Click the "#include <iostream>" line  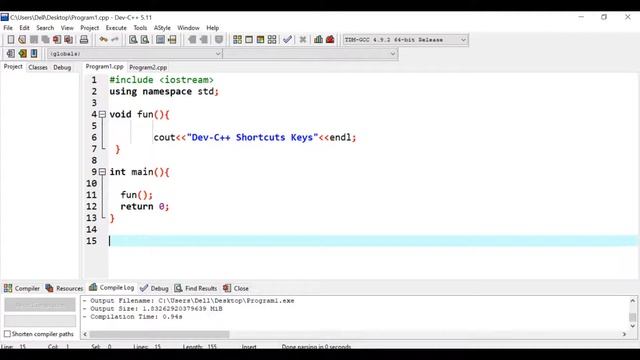coord(161,80)
